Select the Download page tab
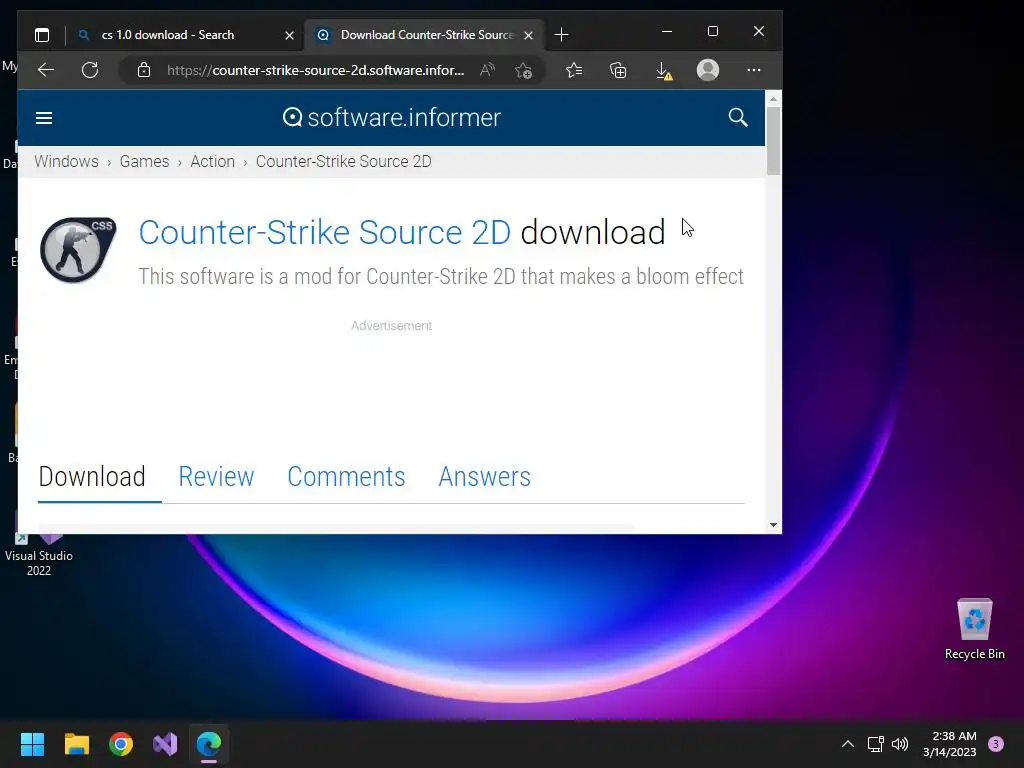The width and height of the screenshot is (1024, 768). [x=92, y=477]
